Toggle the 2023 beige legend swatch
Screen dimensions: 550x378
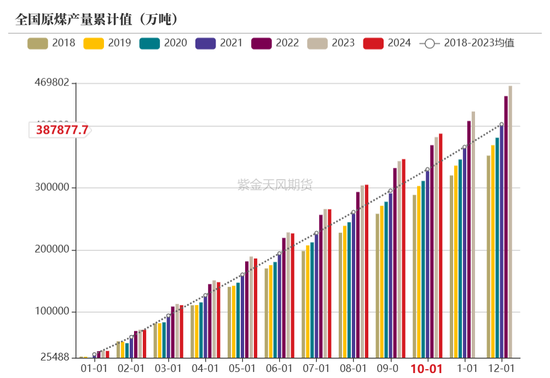[317, 43]
